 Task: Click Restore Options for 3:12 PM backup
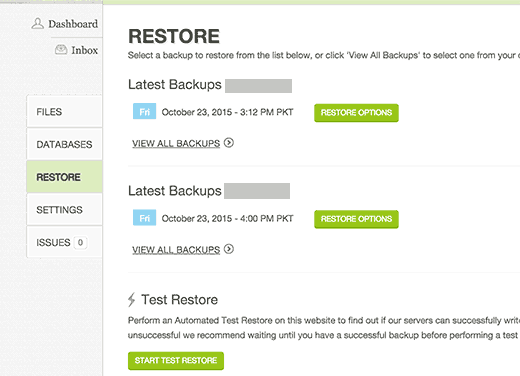tap(356, 113)
